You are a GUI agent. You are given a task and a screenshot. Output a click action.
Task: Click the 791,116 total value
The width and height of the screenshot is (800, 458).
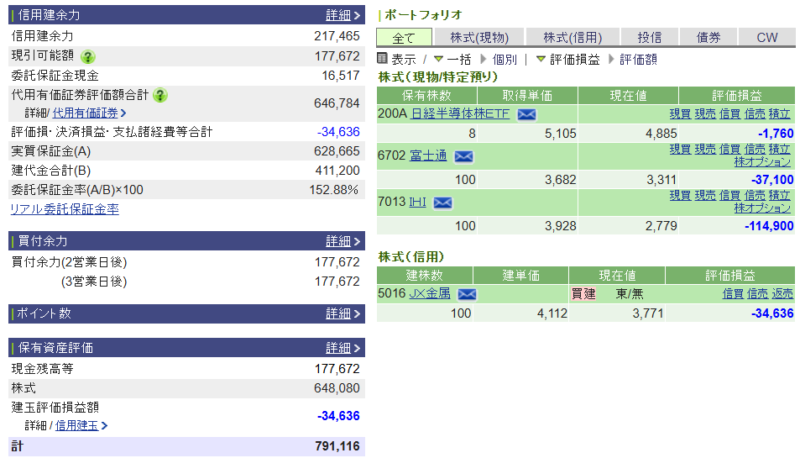pos(337,446)
